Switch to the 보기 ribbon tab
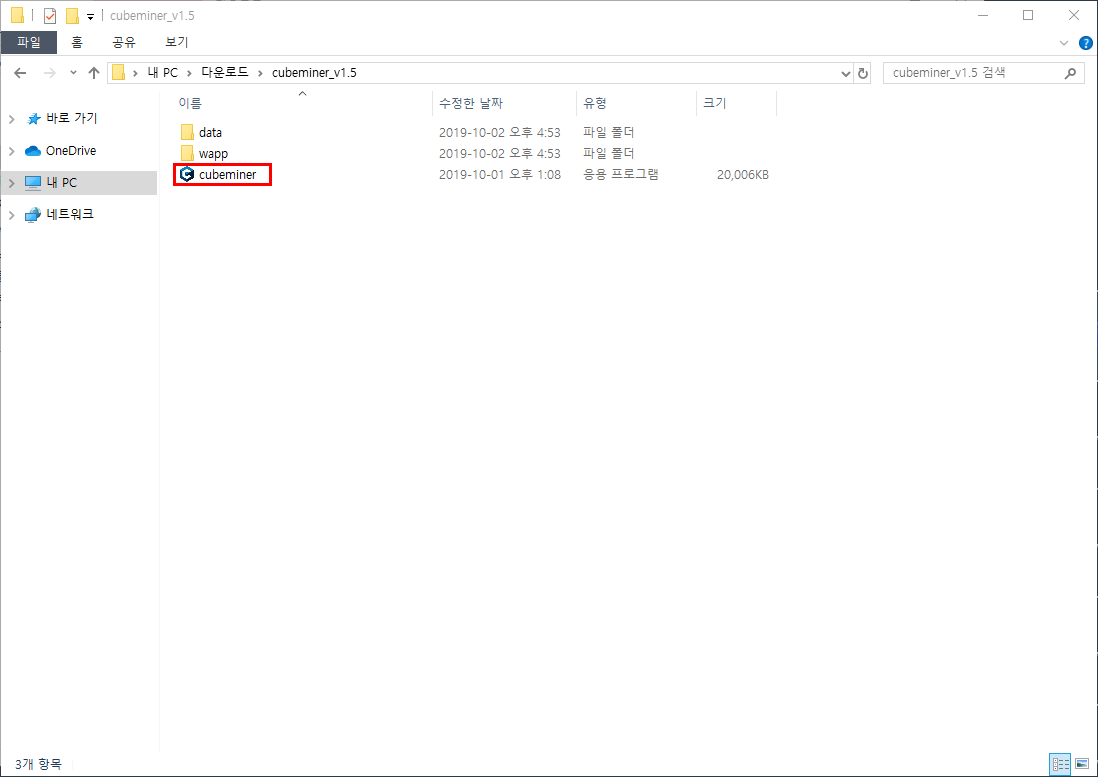This screenshot has width=1098, height=777. 176,42
